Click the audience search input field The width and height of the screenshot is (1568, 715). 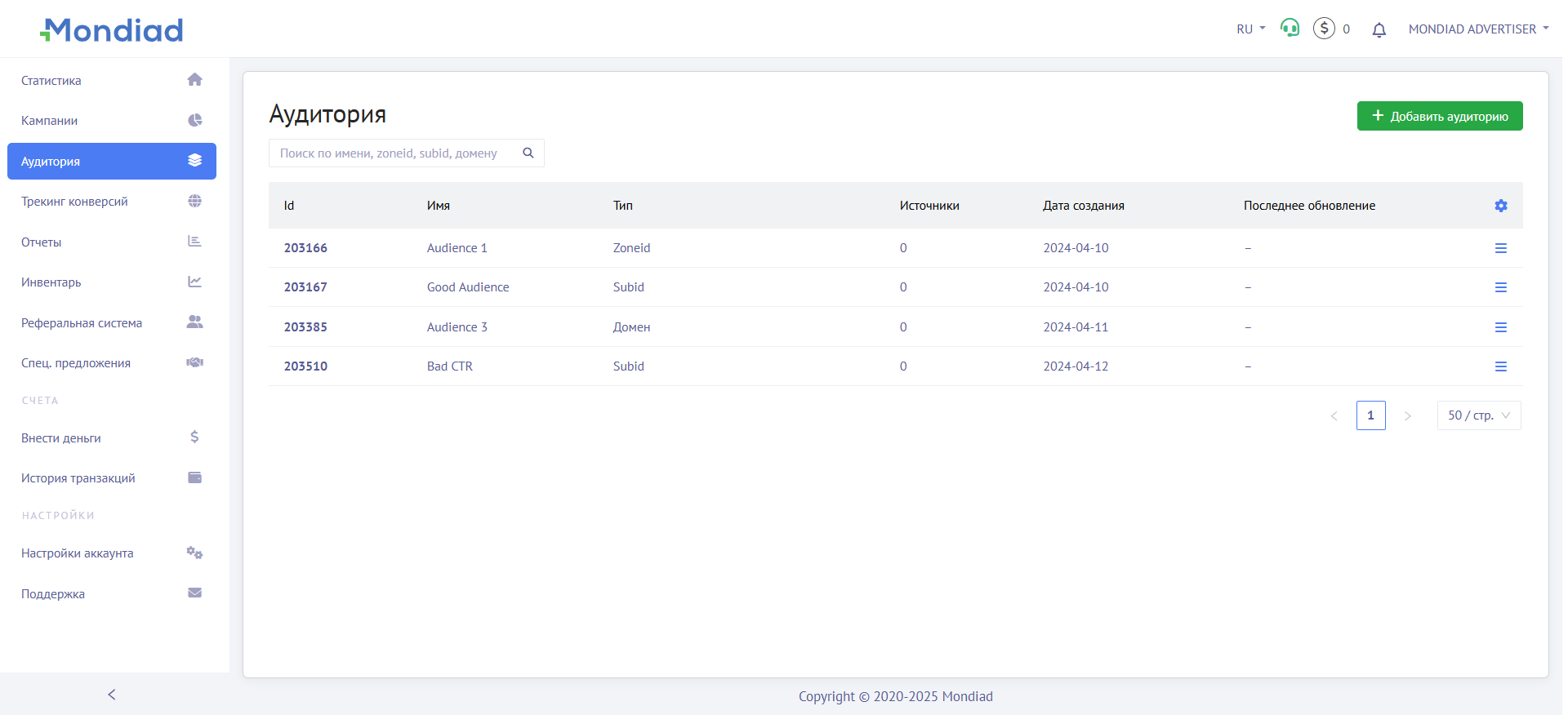pyautogui.click(x=392, y=153)
